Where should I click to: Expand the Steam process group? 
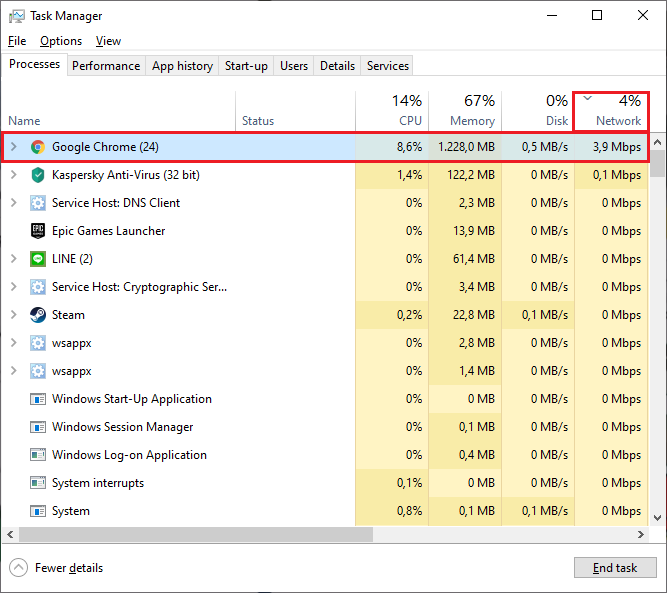[x=14, y=315]
